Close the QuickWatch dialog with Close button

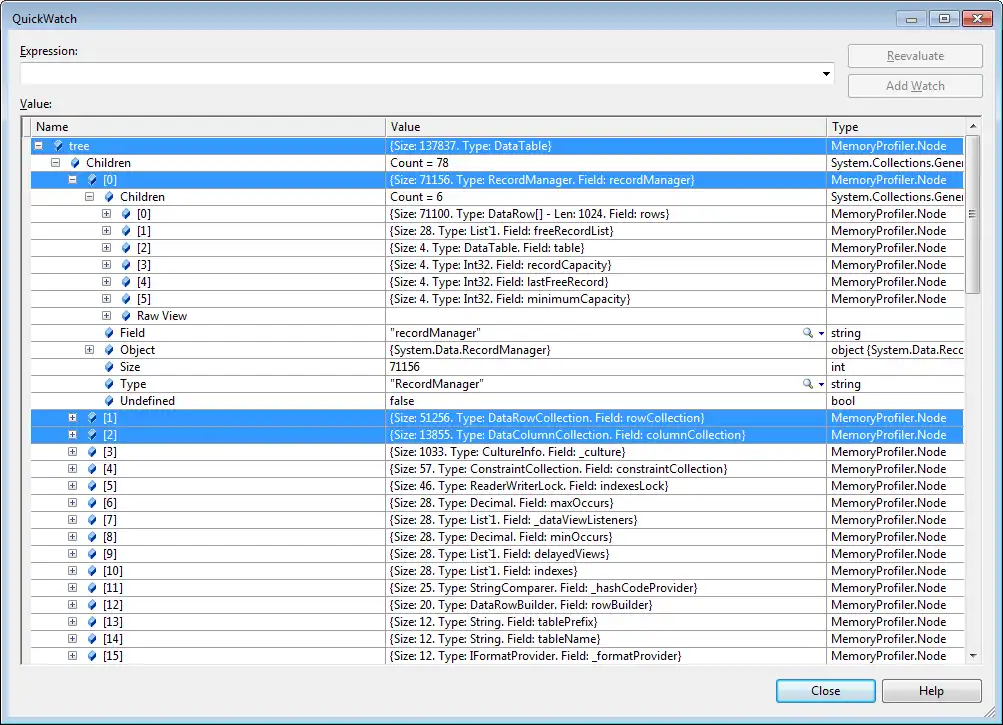(826, 690)
